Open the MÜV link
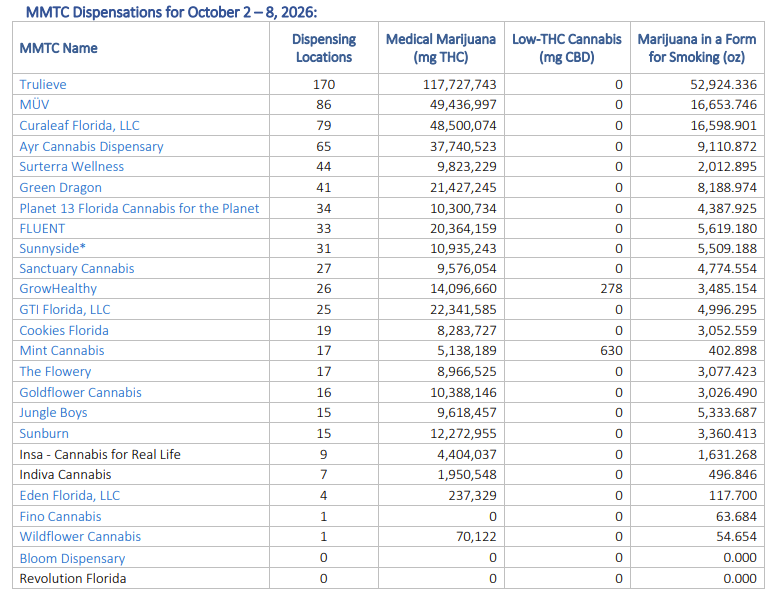The height and width of the screenshot is (598, 773). click(35, 105)
